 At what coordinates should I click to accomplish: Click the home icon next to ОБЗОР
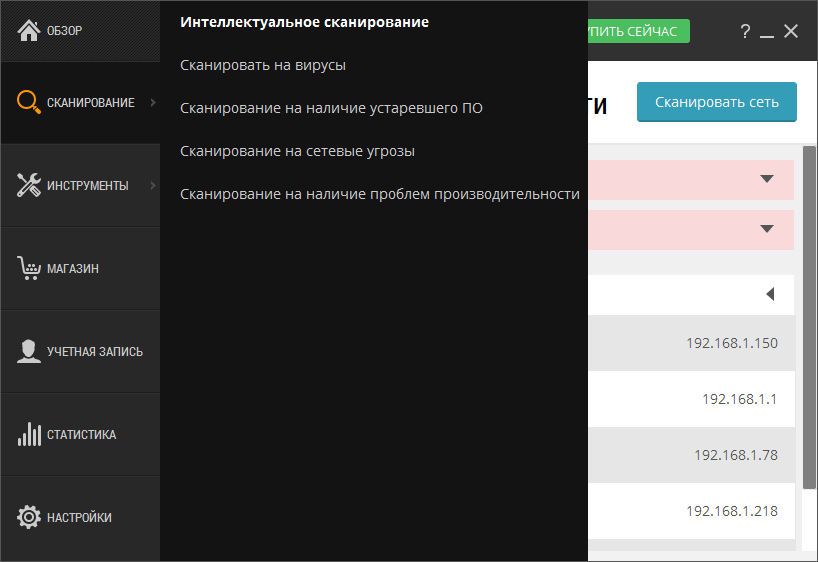point(29,30)
